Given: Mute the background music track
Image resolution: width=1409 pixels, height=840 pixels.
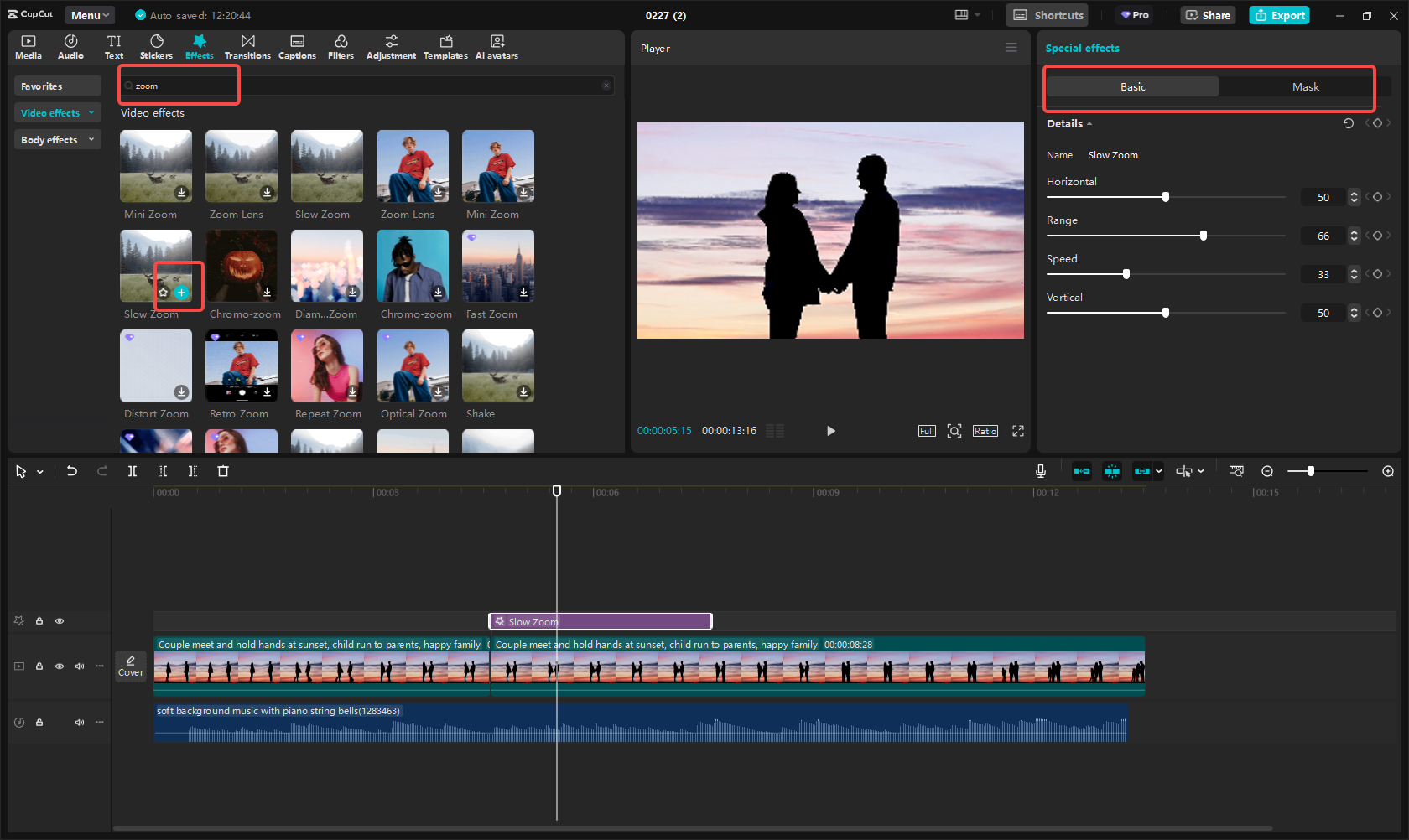Looking at the screenshot, I should [x=79, y=722].
